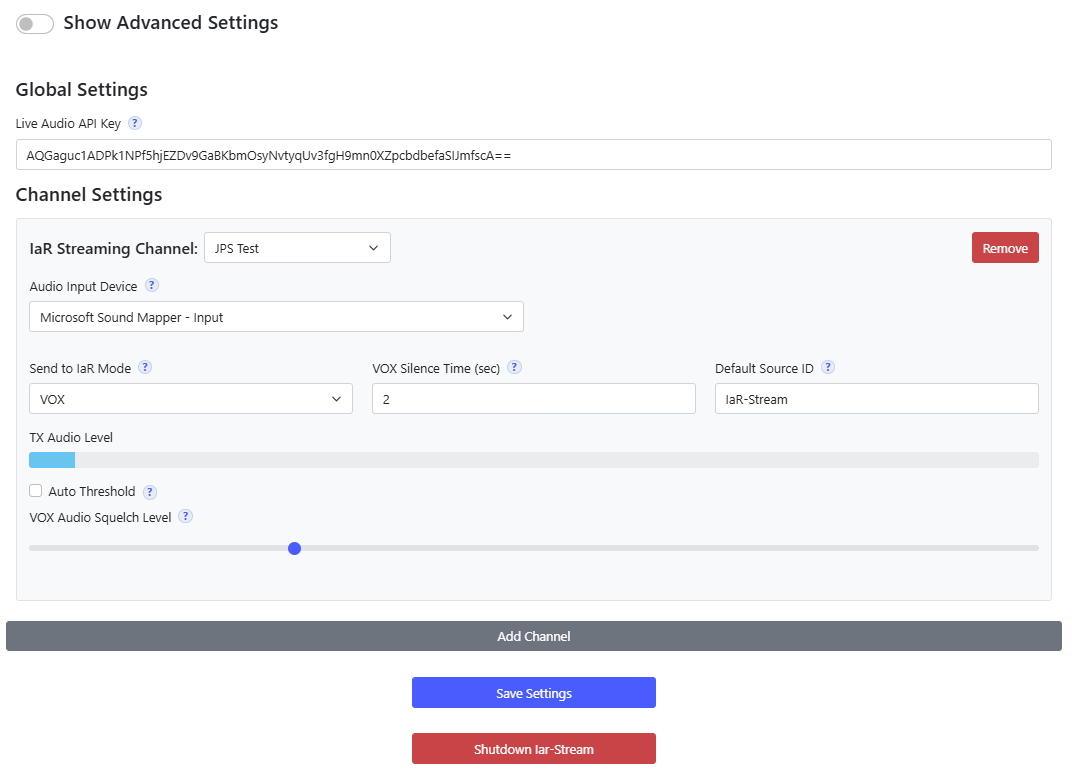Open help for VOX Audio Squelch Level
The image size is (1072, 771).
(x=185, y=517)
